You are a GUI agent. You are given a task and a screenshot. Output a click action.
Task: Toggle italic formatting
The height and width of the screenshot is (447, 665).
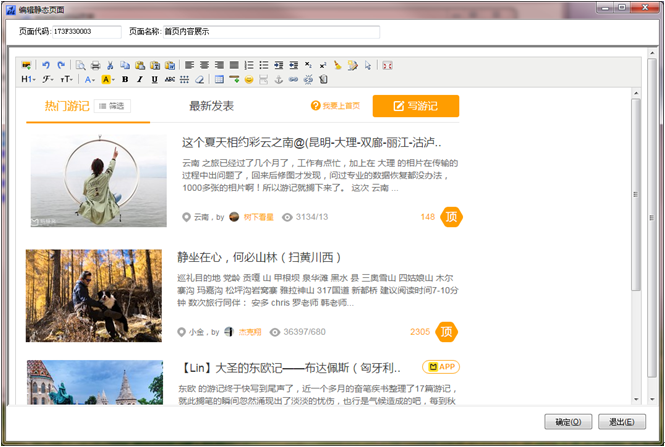pyautogui.click(x=140, y=79)
